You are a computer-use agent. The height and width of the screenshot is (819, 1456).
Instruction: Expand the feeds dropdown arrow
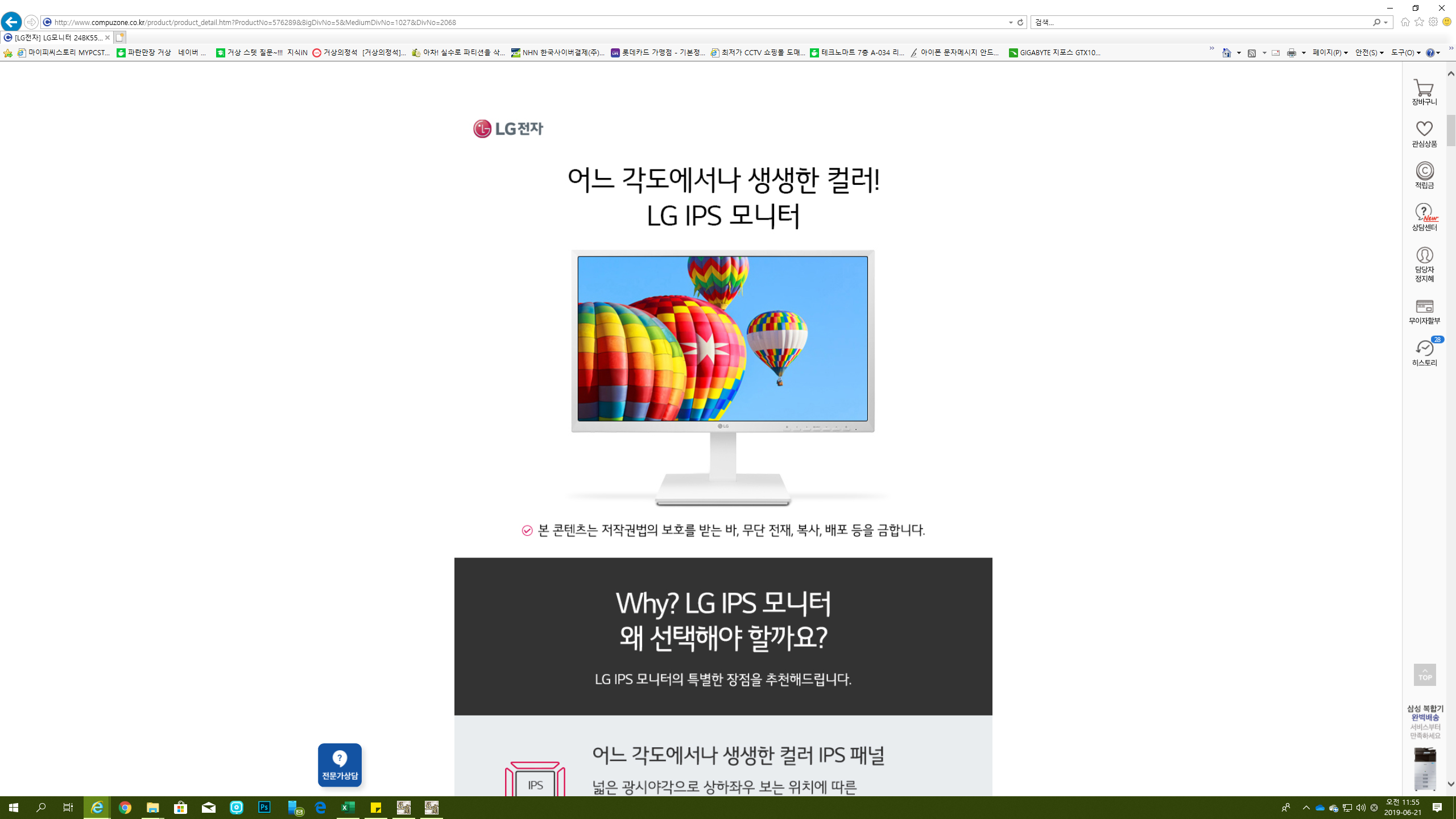click(1264, 53)
